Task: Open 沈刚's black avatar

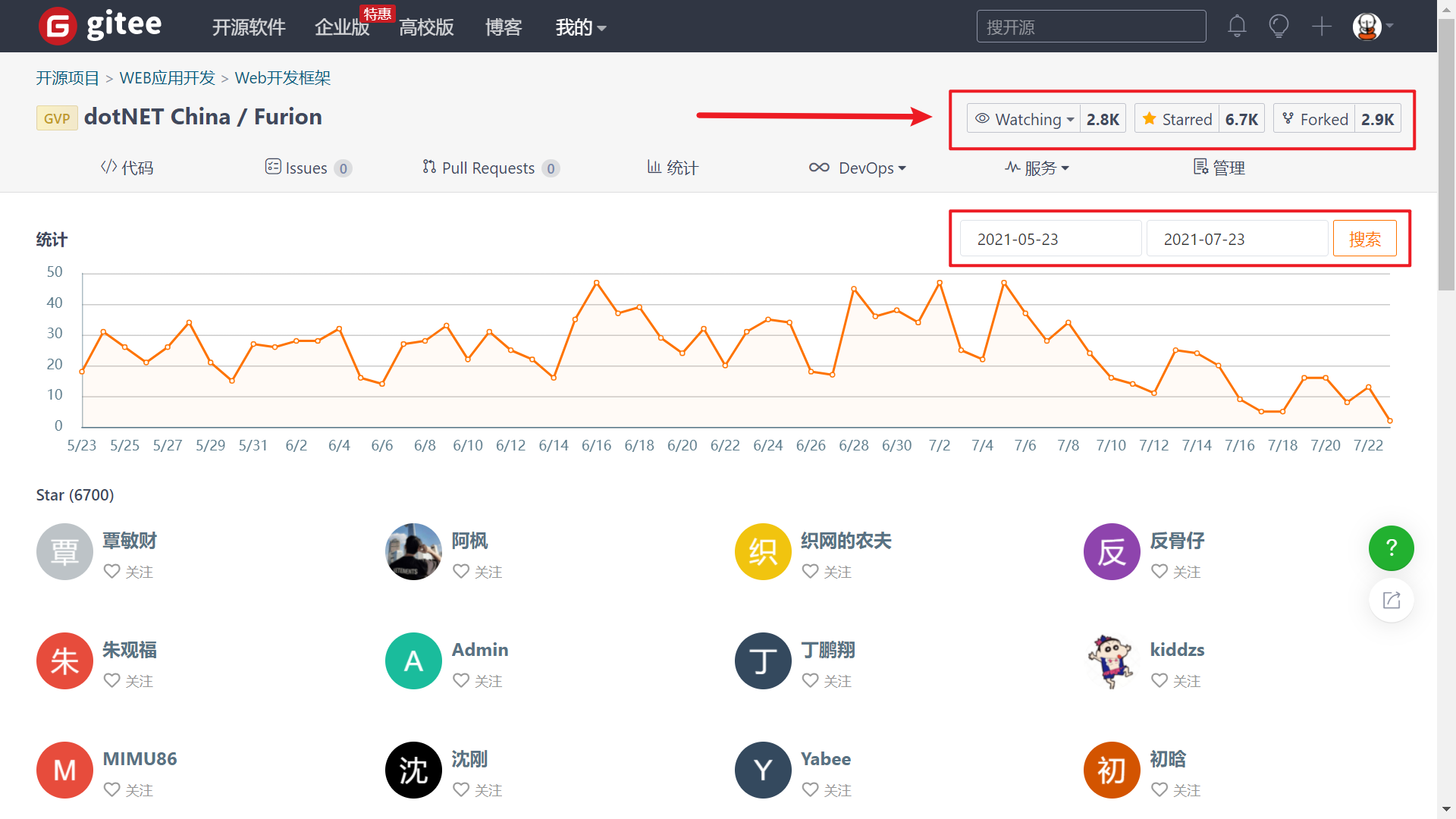Action: click(x=413, y=770)
